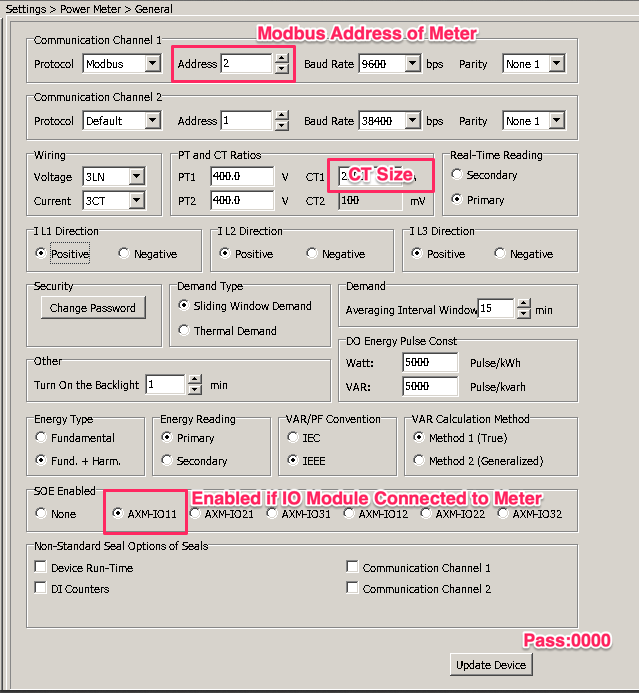Viewport: 639px width, 693px height.
Task: Select AXM-IO32 for SOE Enabled
Action: click(530, 514)
